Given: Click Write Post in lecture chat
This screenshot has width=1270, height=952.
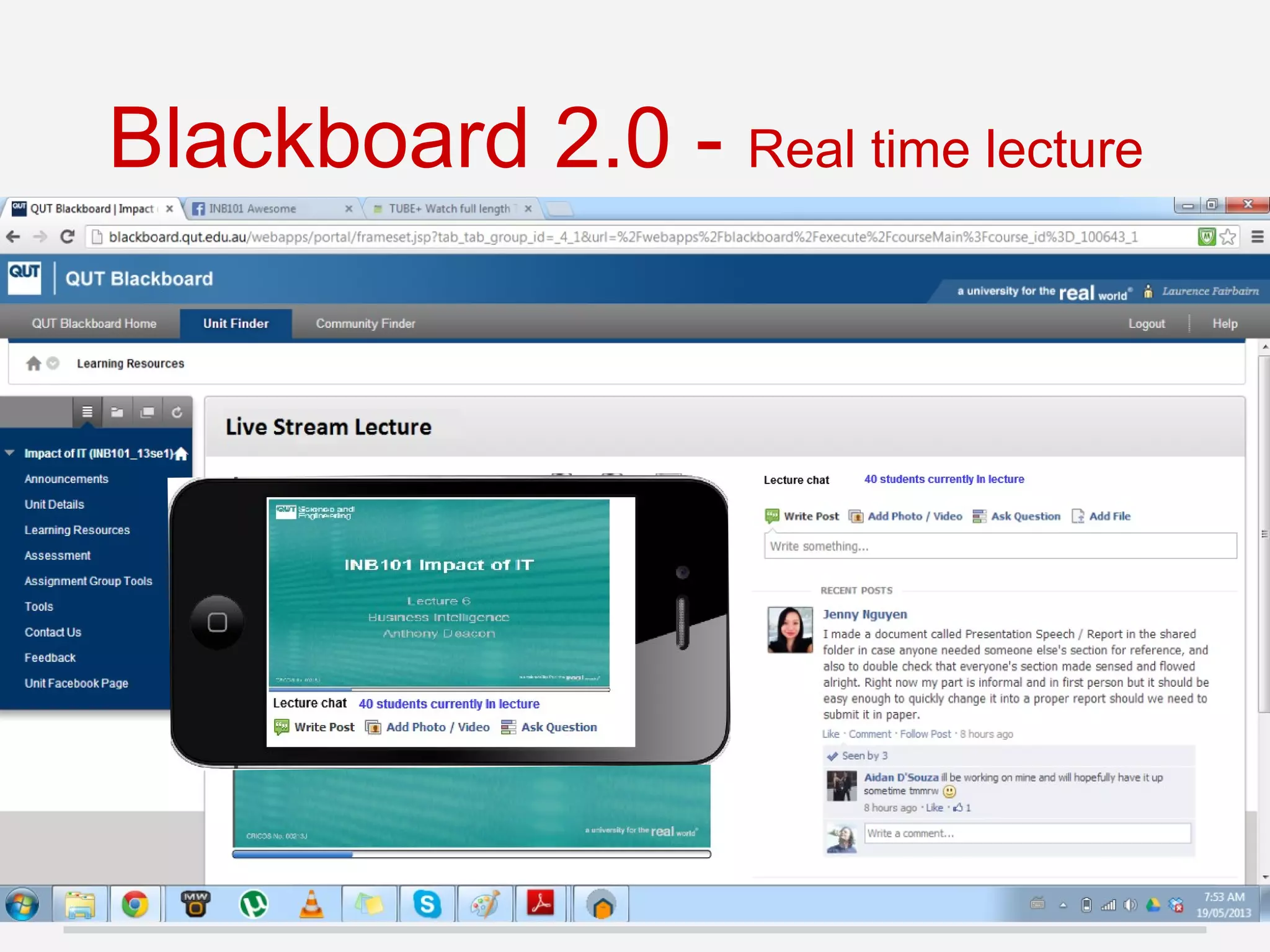Looking at the screenshot, I should point(802,516).
